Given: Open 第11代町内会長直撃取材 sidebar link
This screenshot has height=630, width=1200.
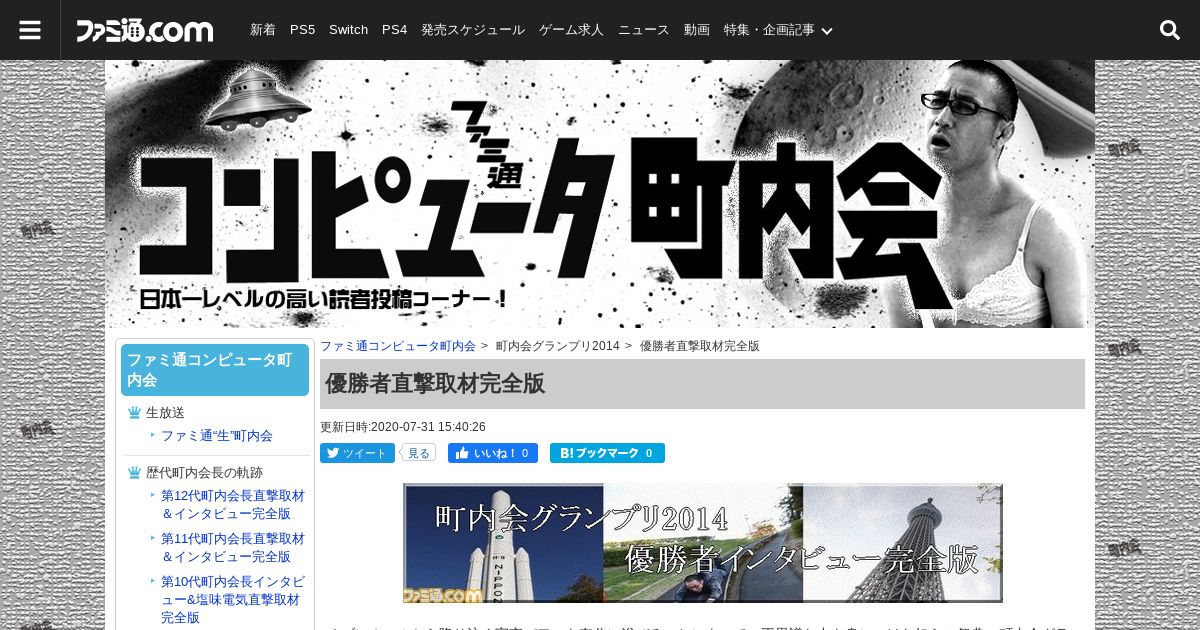Looking at the screenshot, I should [x=233, y=548].
